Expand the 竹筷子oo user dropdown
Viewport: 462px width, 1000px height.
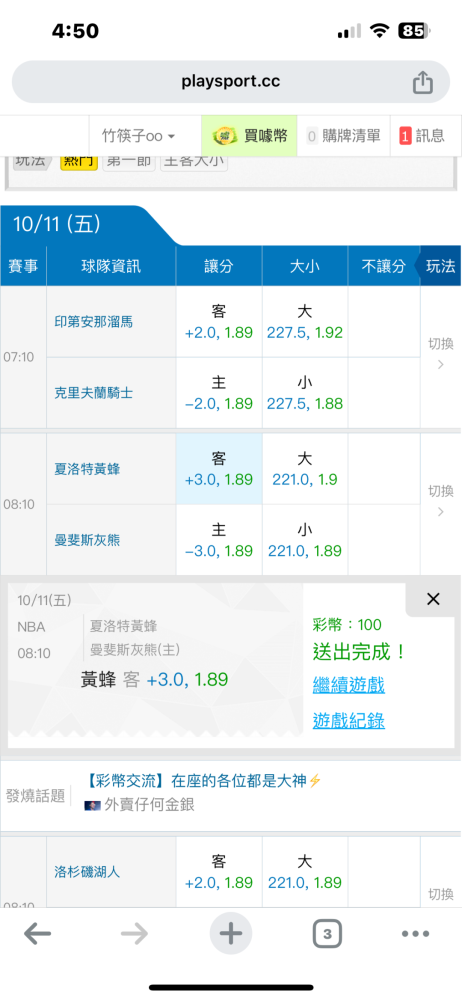click(138, 136)
